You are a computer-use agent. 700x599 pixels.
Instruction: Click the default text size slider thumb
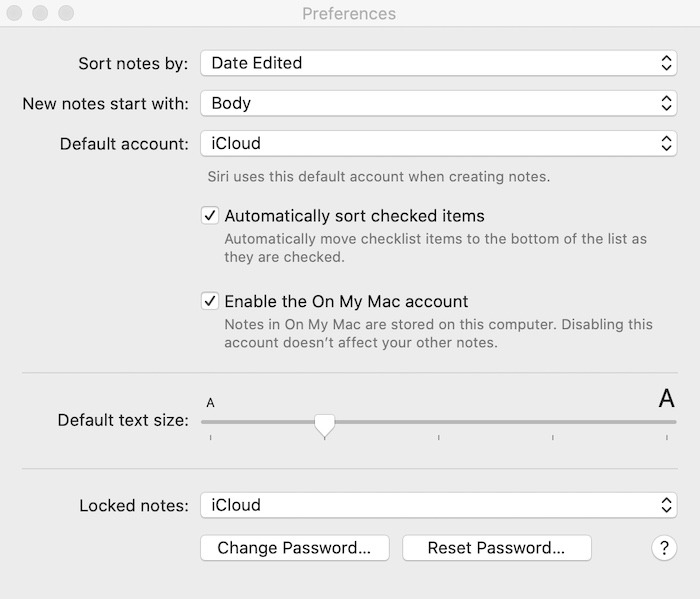325,425
